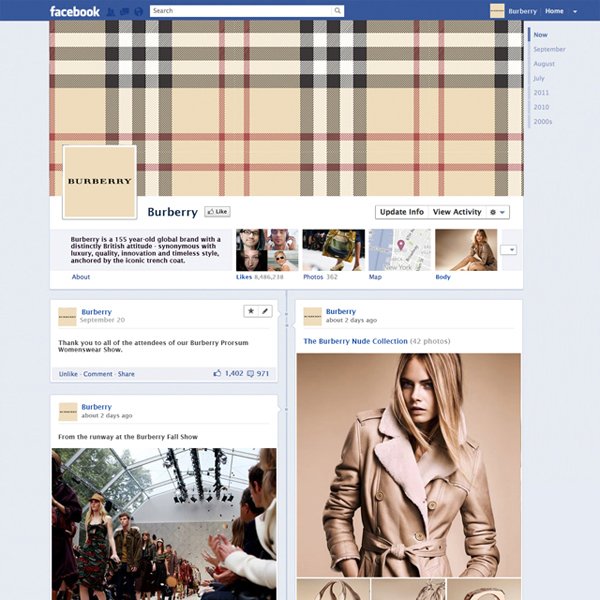This screenshot has height=600, width=600.
Task: Open 'about 2 days ago' on Nude Collection post
Action: [351, 320]
